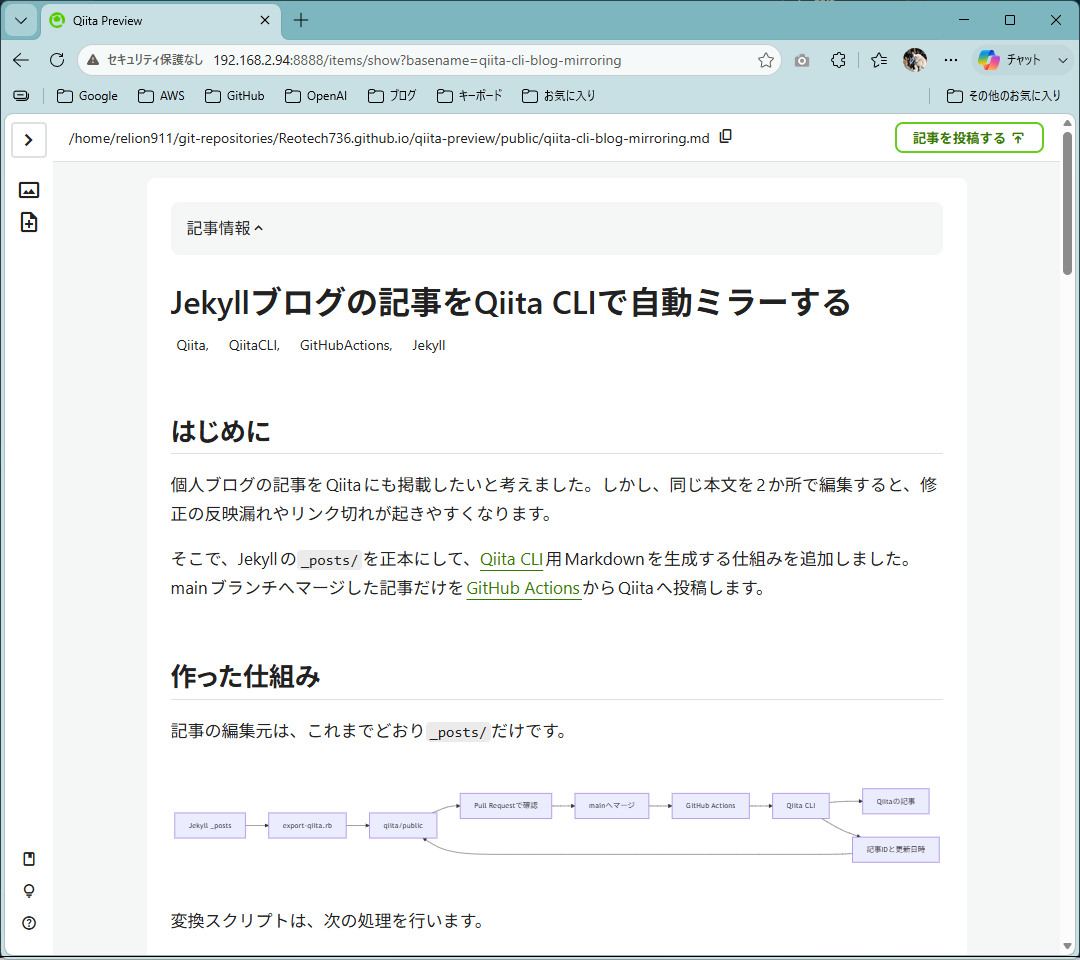Open a new browser tab

(301, 21)
